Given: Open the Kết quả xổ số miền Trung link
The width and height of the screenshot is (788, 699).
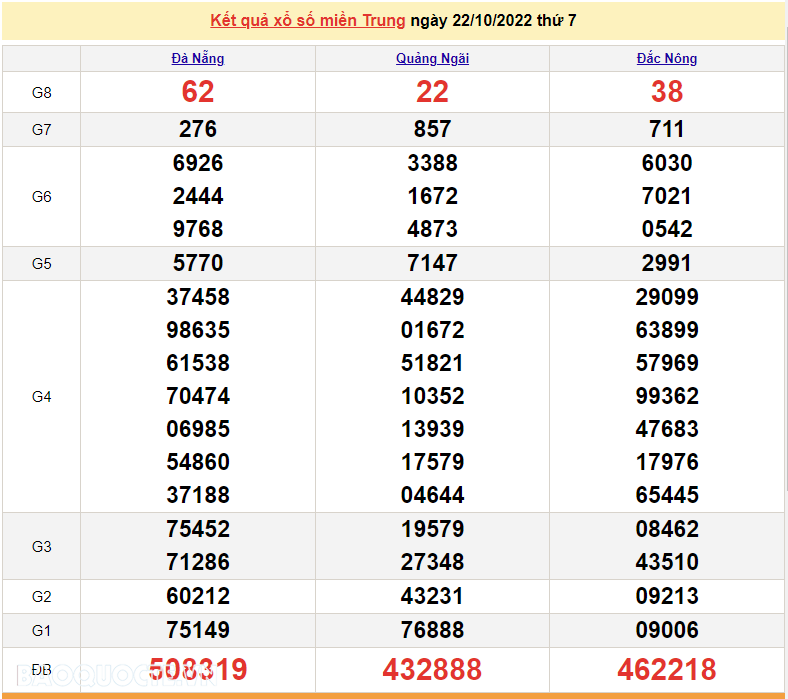Looking at the screenshot, I should pos(308,20).
